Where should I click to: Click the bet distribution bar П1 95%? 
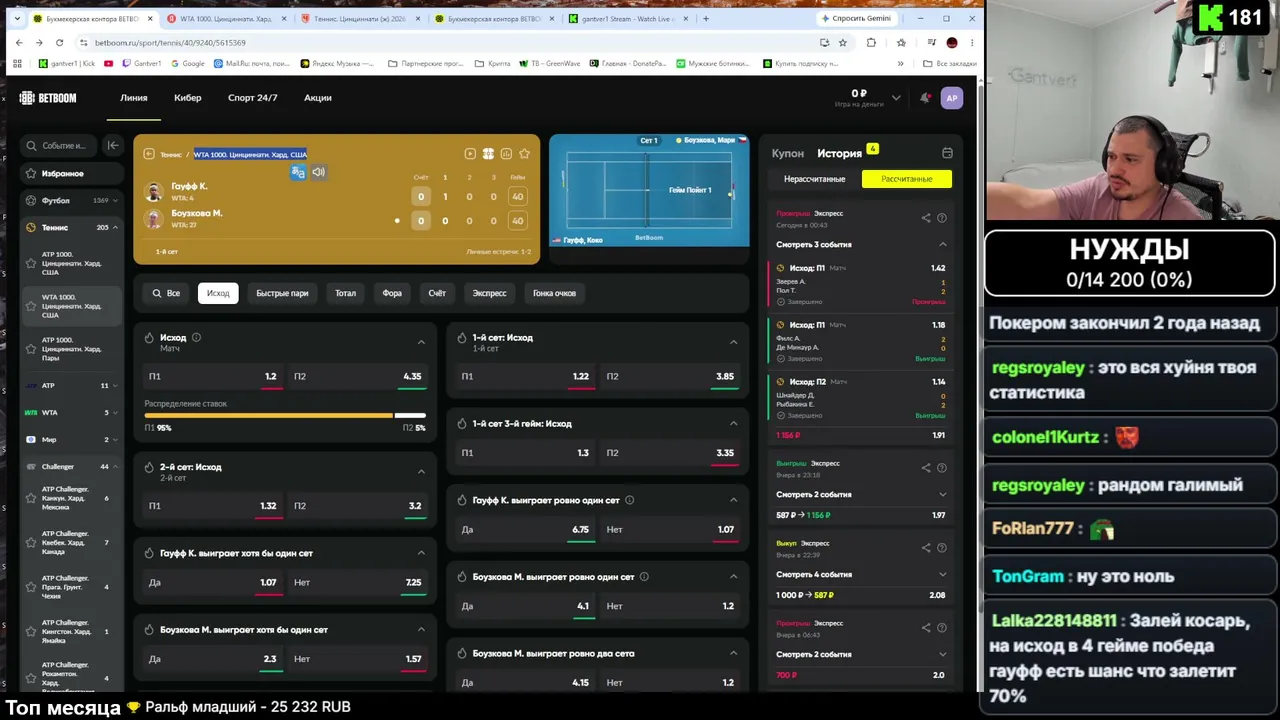coord(269,415)
